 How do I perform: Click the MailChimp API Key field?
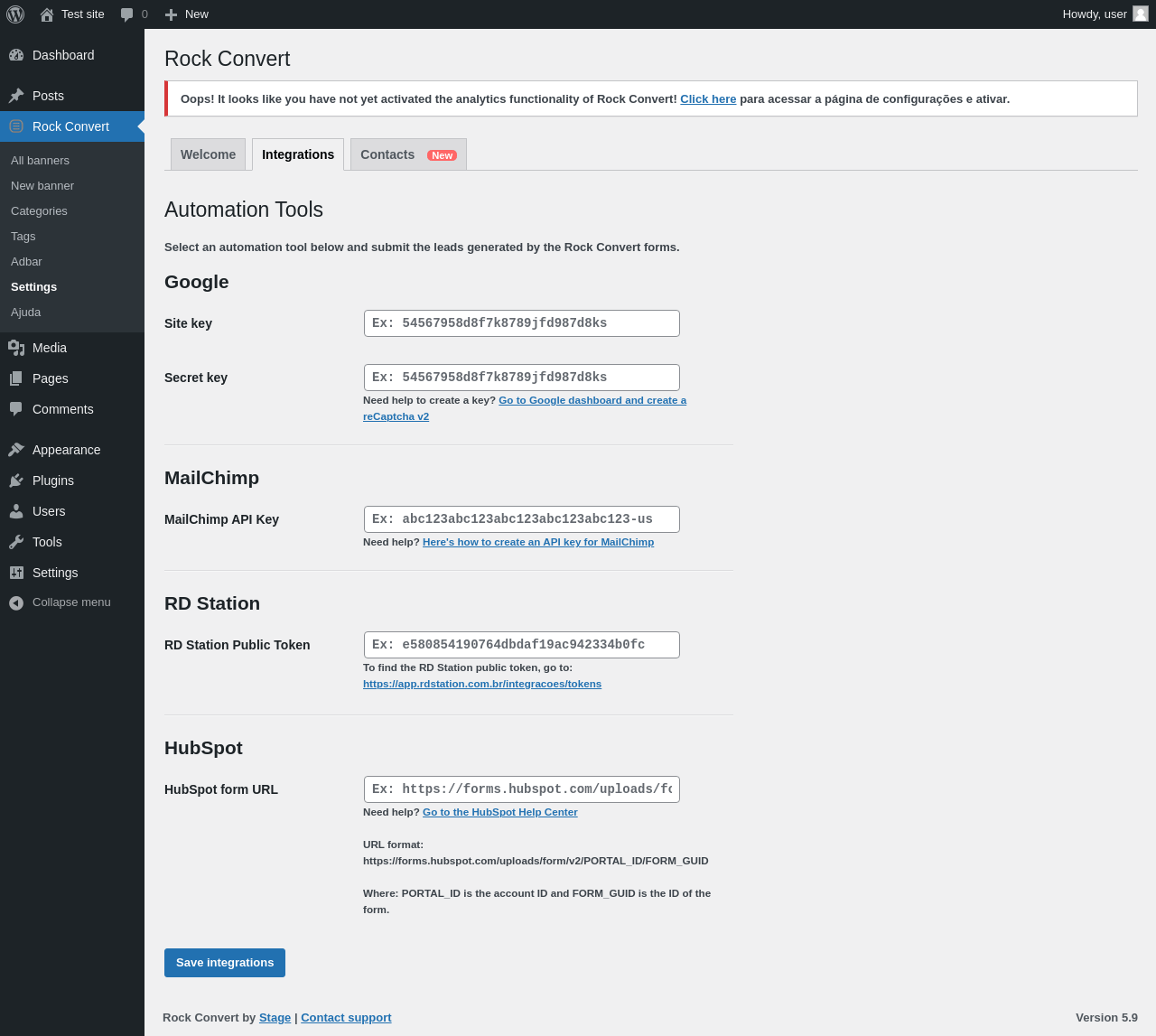(522, 519)
